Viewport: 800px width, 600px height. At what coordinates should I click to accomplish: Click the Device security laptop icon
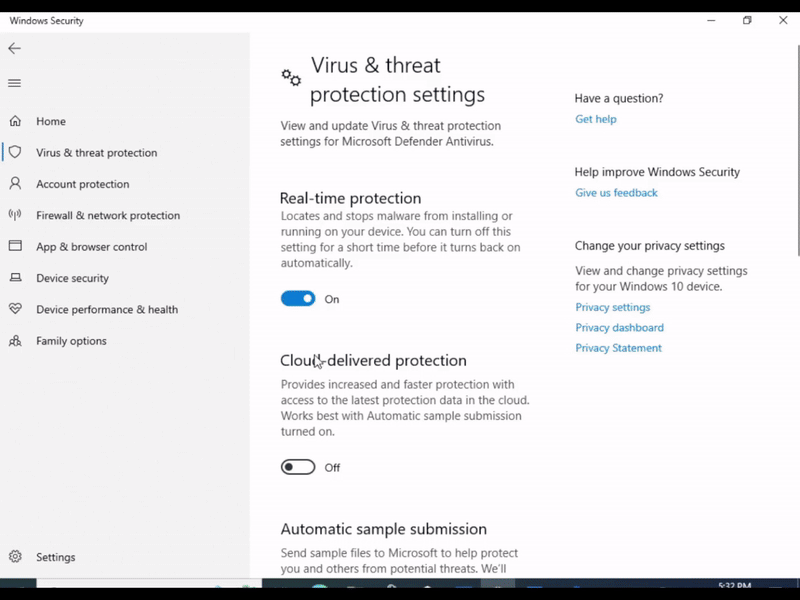pos(15,278)
